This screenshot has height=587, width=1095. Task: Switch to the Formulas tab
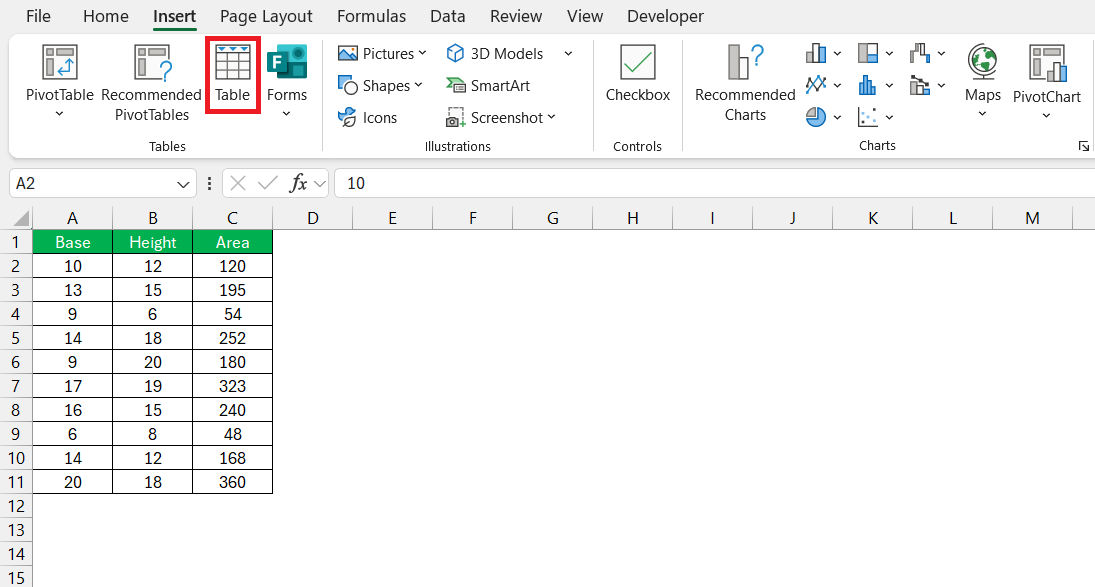(372, 16)
